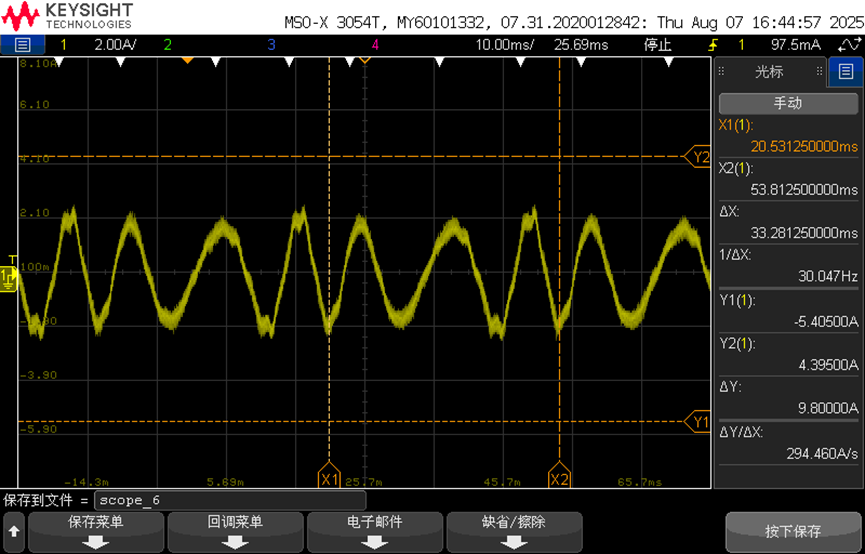Open the sidebar list icon beside 光标 tab
This screenshot has height=554, width=865.
coord(846,71)
